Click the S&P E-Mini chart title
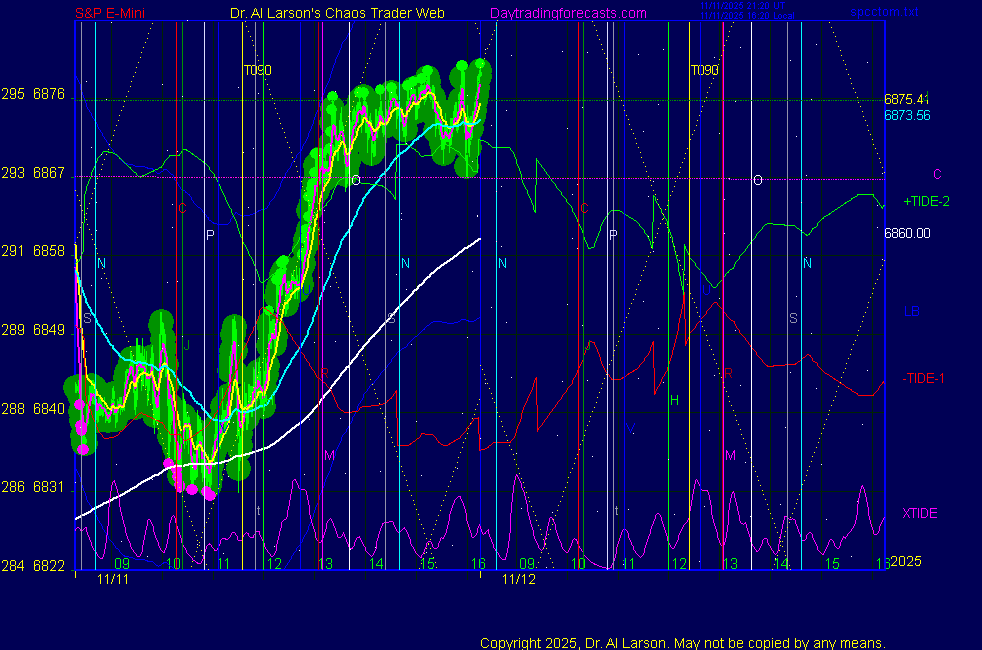982x650 pixels. pyautogui.click(x=116, y=13)
